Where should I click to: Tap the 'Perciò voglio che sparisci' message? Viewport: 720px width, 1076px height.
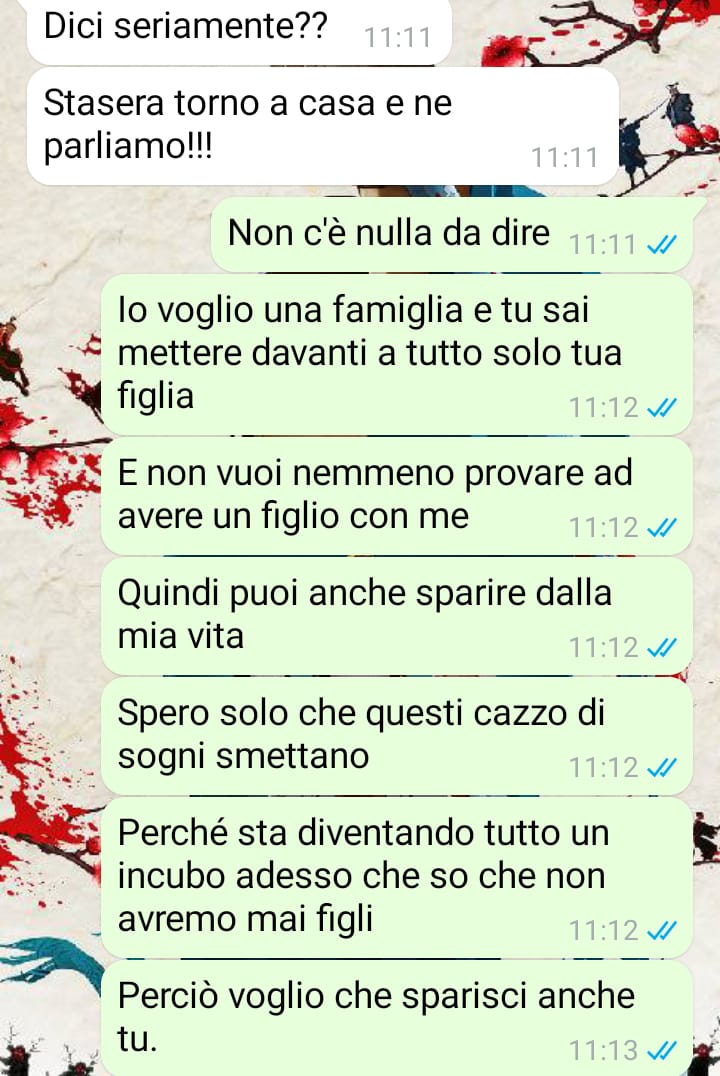coord(397,1018)
